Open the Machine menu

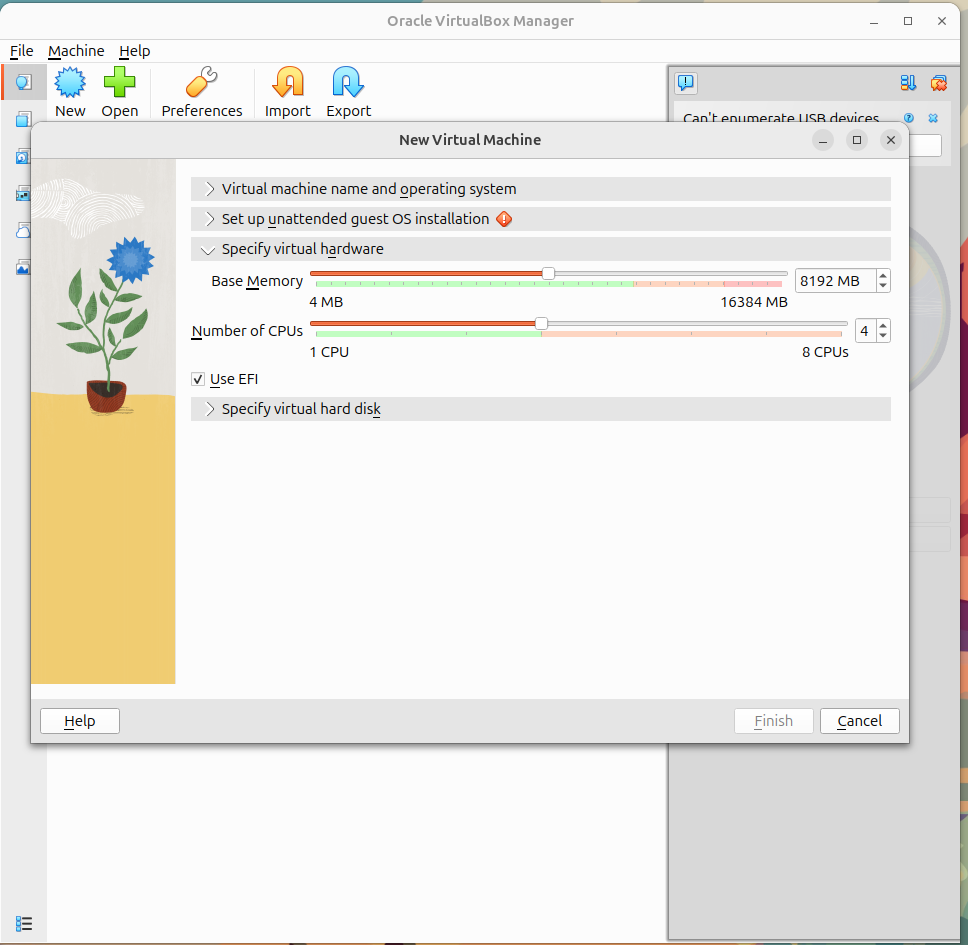76,51
